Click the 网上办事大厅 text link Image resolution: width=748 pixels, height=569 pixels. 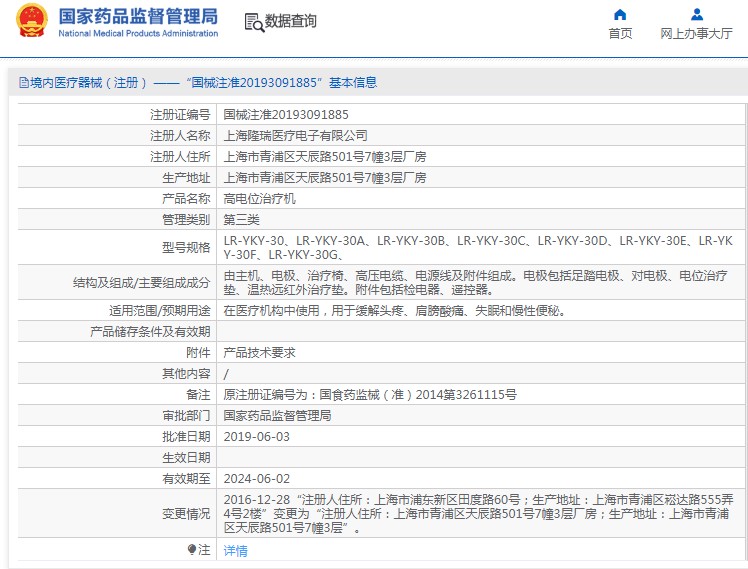(696, 33)
